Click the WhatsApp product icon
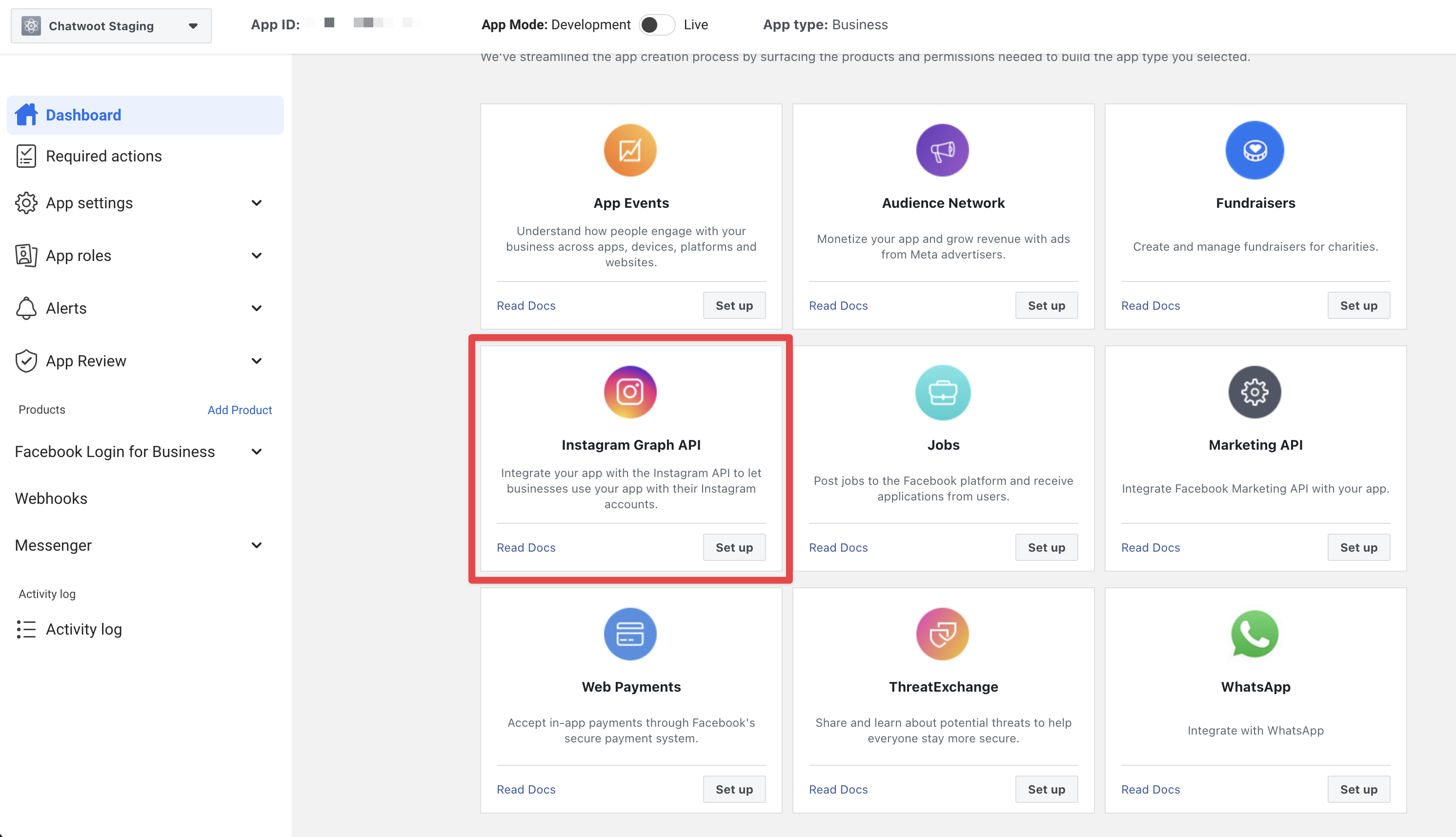 pyautogui.click(x=1255, y=634)
